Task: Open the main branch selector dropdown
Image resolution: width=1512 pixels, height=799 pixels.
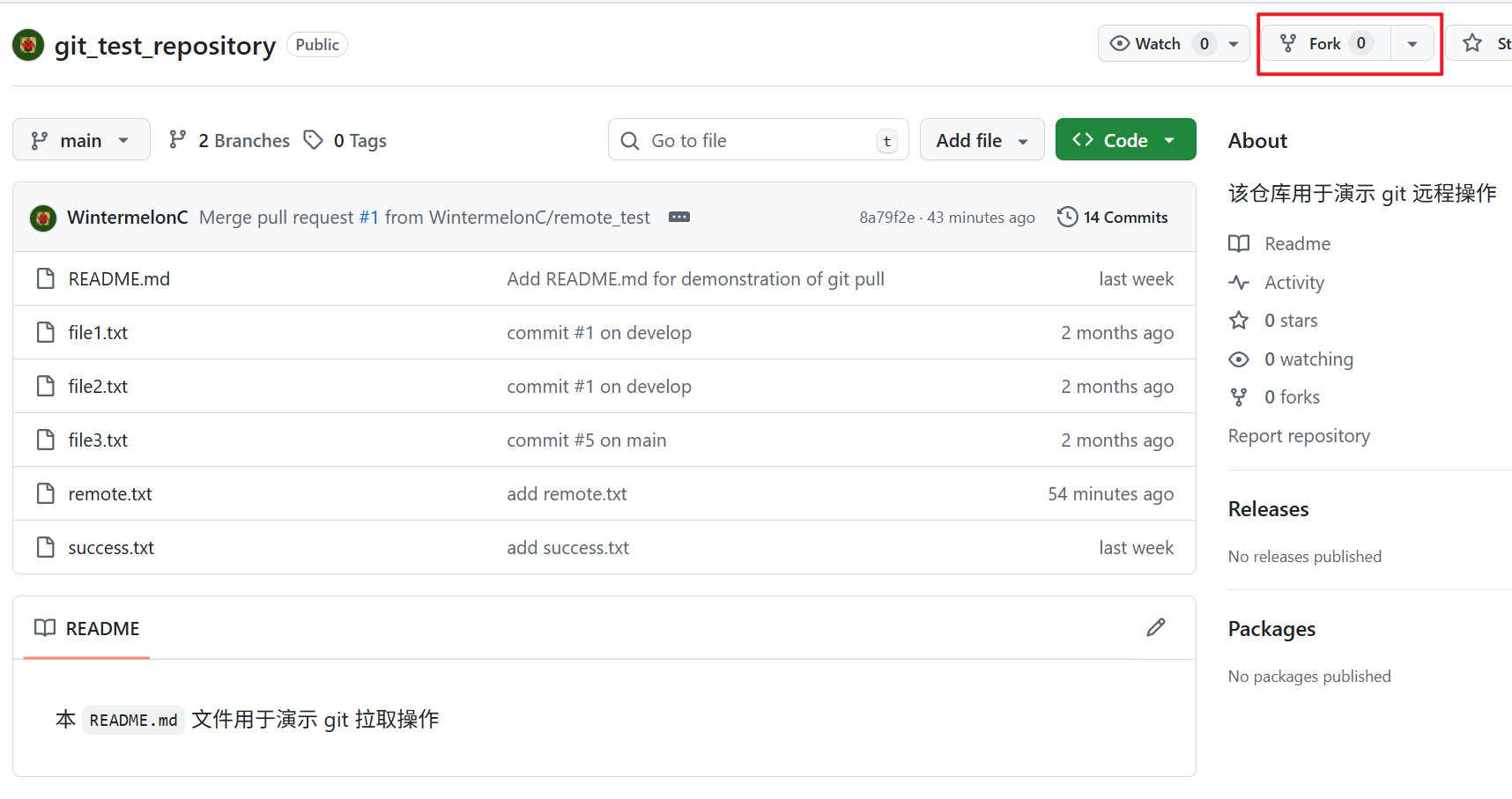Action: point(81,141)
